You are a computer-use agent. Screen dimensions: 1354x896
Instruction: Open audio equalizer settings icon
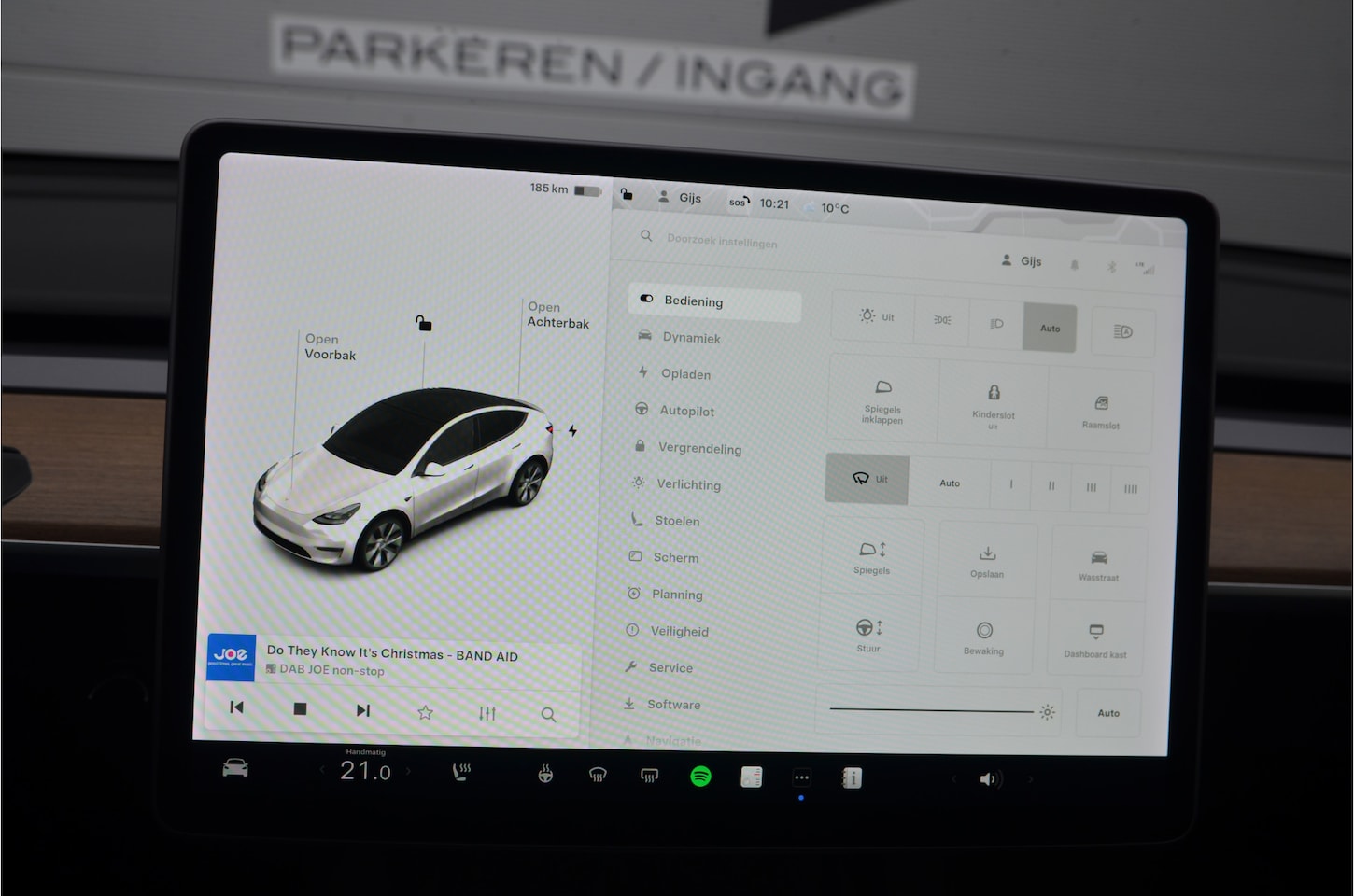point(487,714)
